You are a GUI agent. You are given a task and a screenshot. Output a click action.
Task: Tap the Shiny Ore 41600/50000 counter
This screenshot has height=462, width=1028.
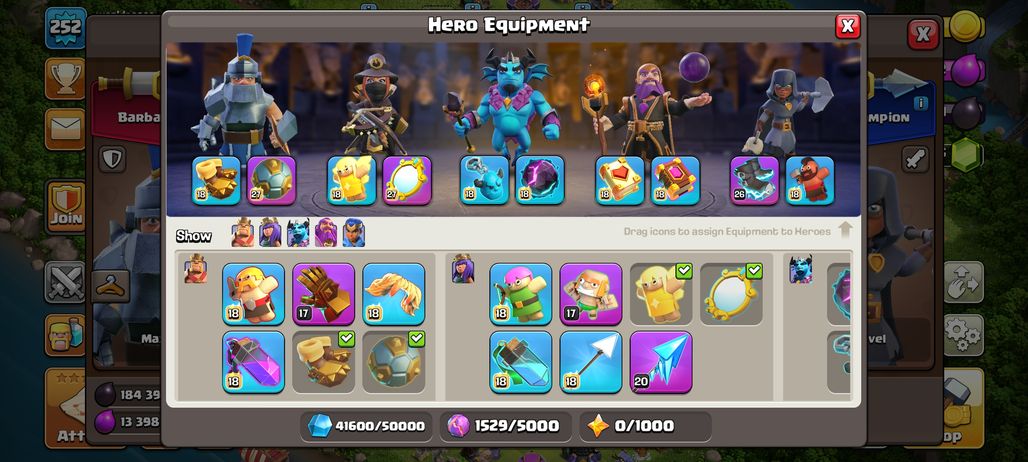tap(366, 426)
